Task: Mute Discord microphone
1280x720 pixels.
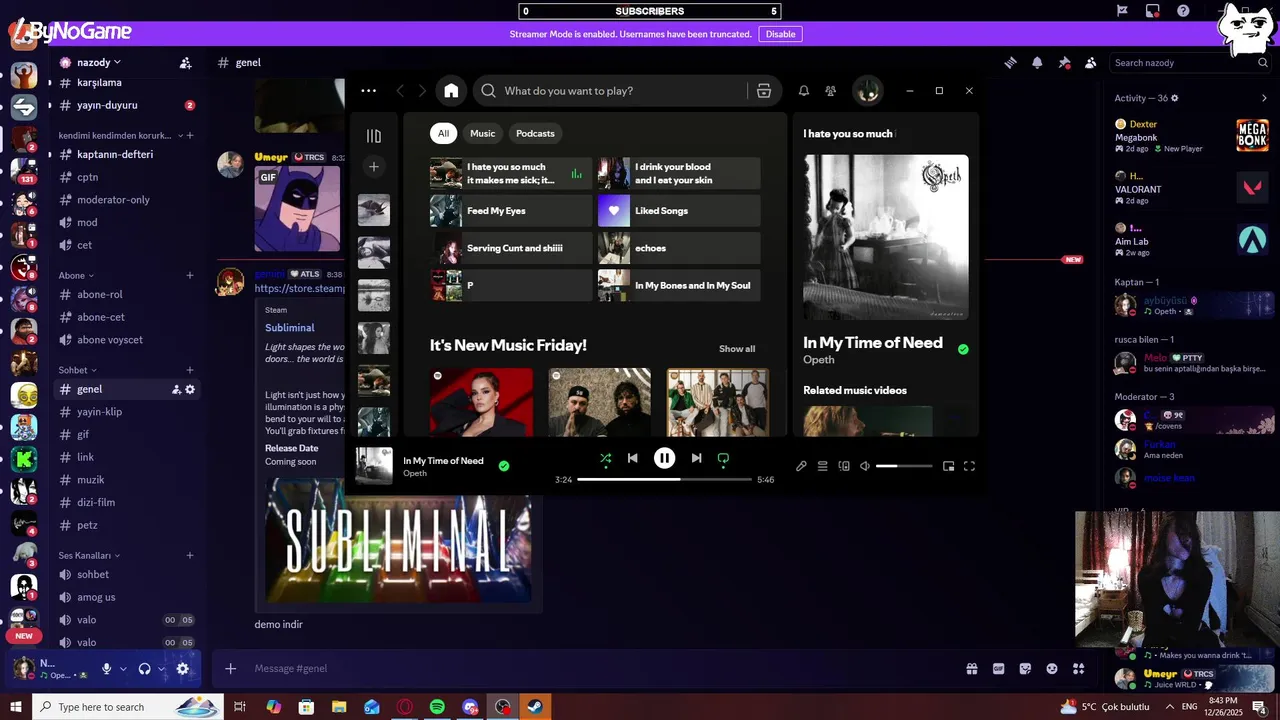Action: (106, 669)
